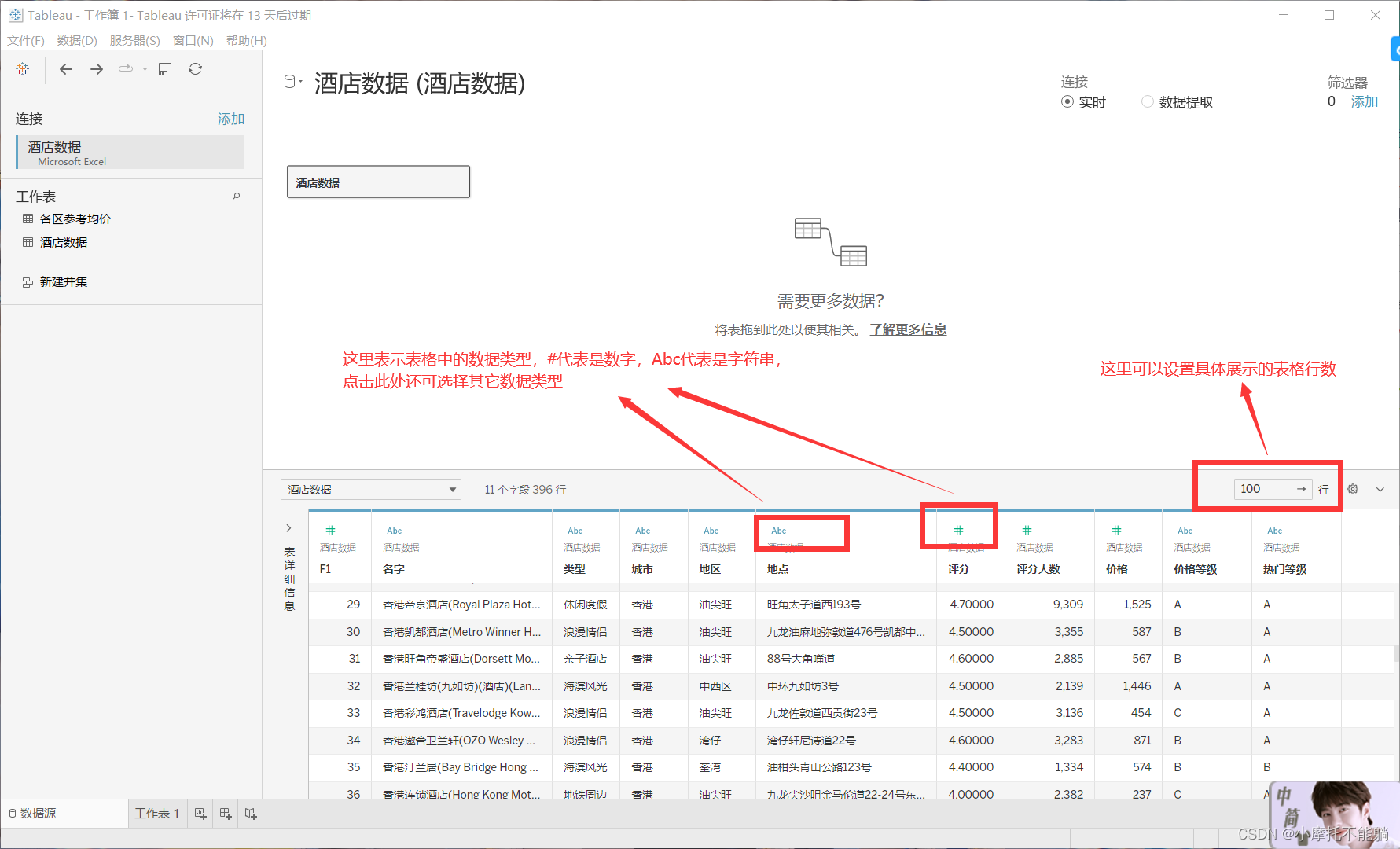
Task: Click the new dashboard icon
Action: [226, 814]
